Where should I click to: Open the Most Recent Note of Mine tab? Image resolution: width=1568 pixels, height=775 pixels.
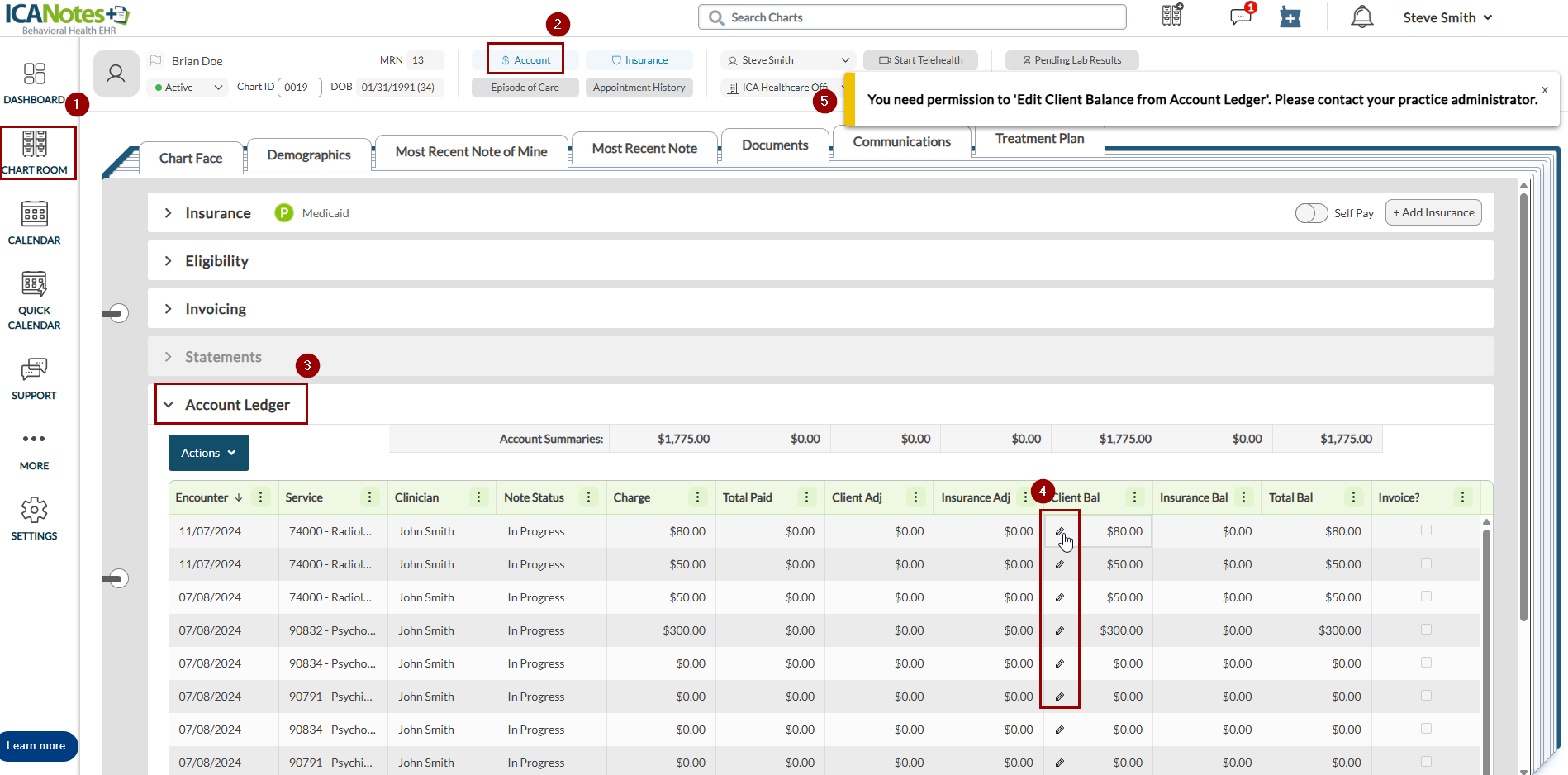click(472, 152)
